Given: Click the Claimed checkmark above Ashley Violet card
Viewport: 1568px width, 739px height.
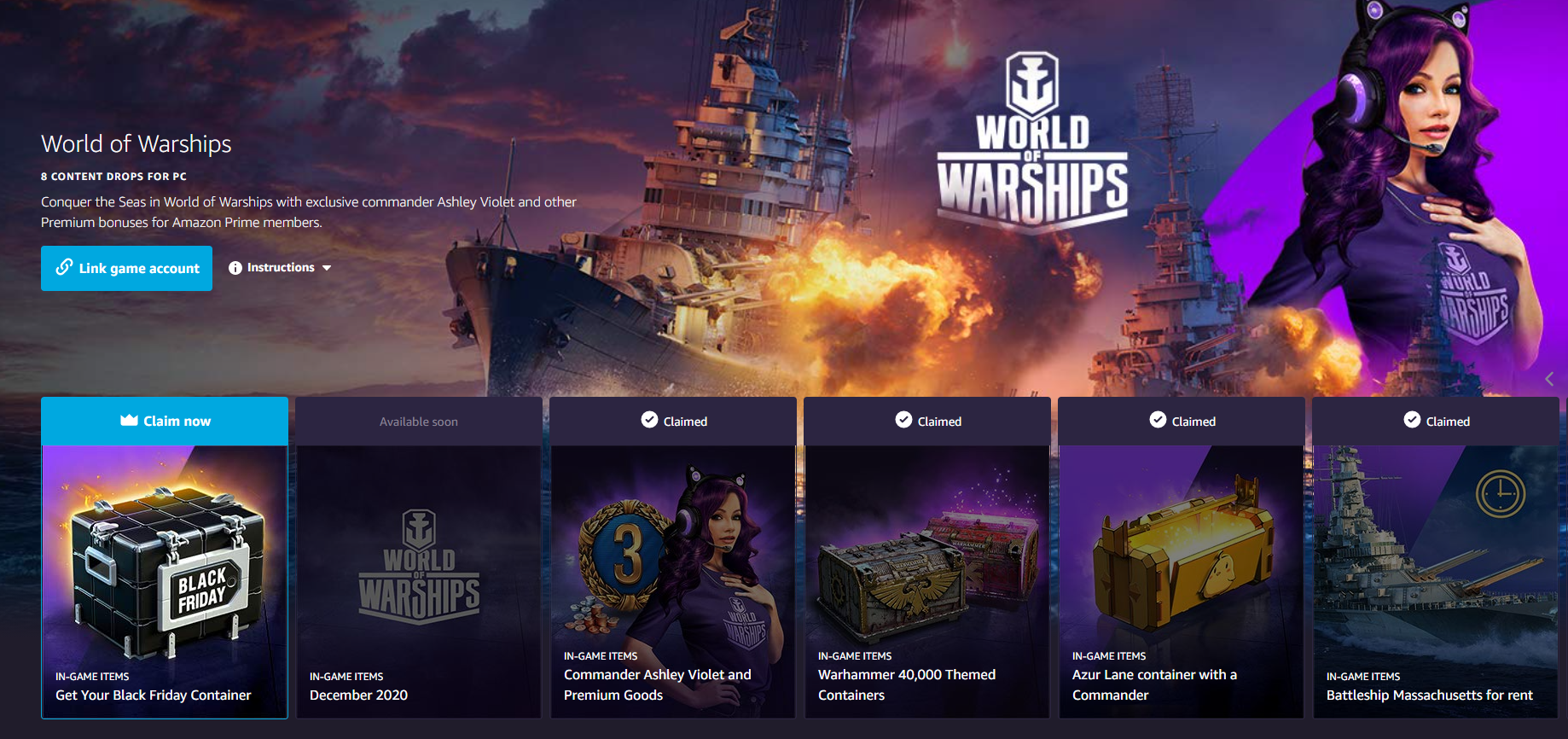Looking at the screenshot, I should click(x=649, y=420).
